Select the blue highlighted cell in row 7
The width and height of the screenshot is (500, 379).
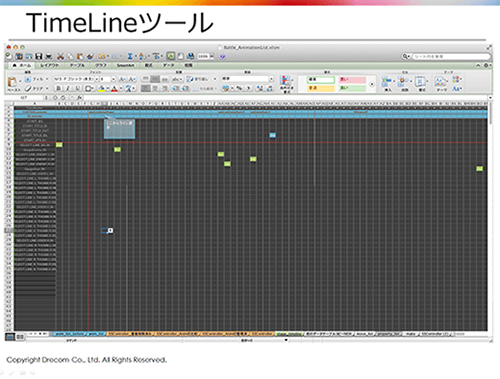click(272, 135)
